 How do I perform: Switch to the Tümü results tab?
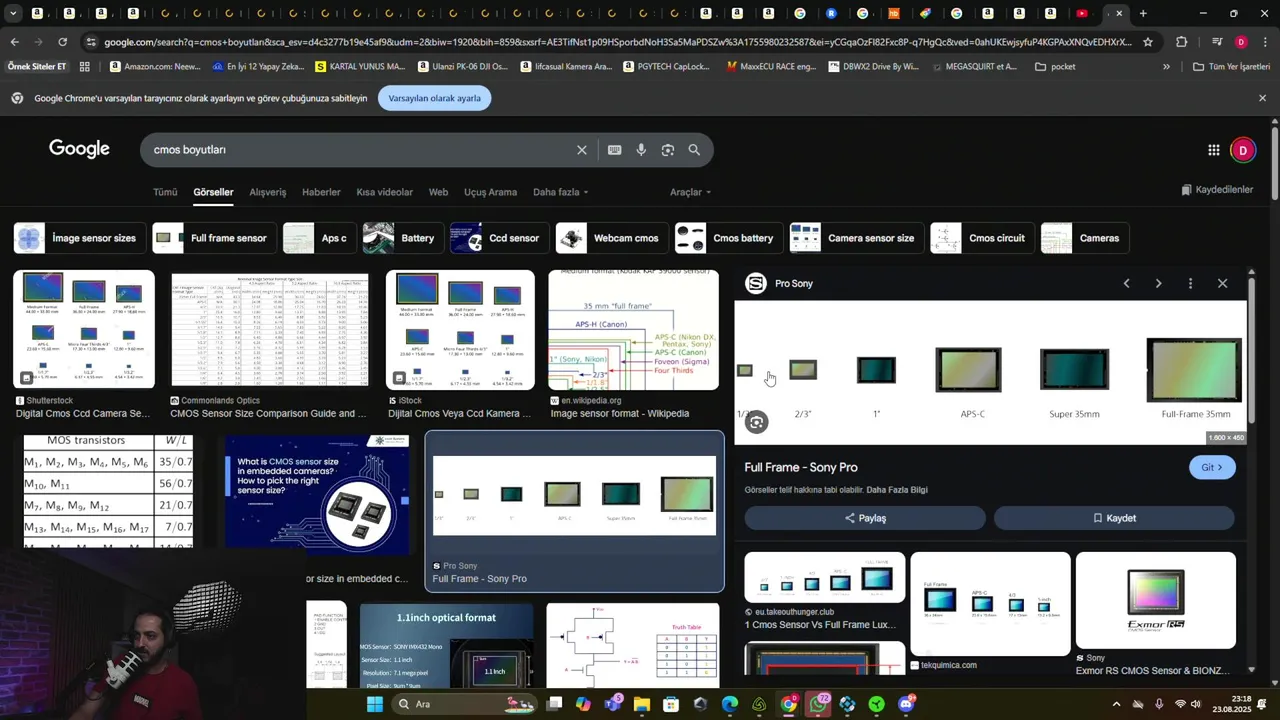165,192
